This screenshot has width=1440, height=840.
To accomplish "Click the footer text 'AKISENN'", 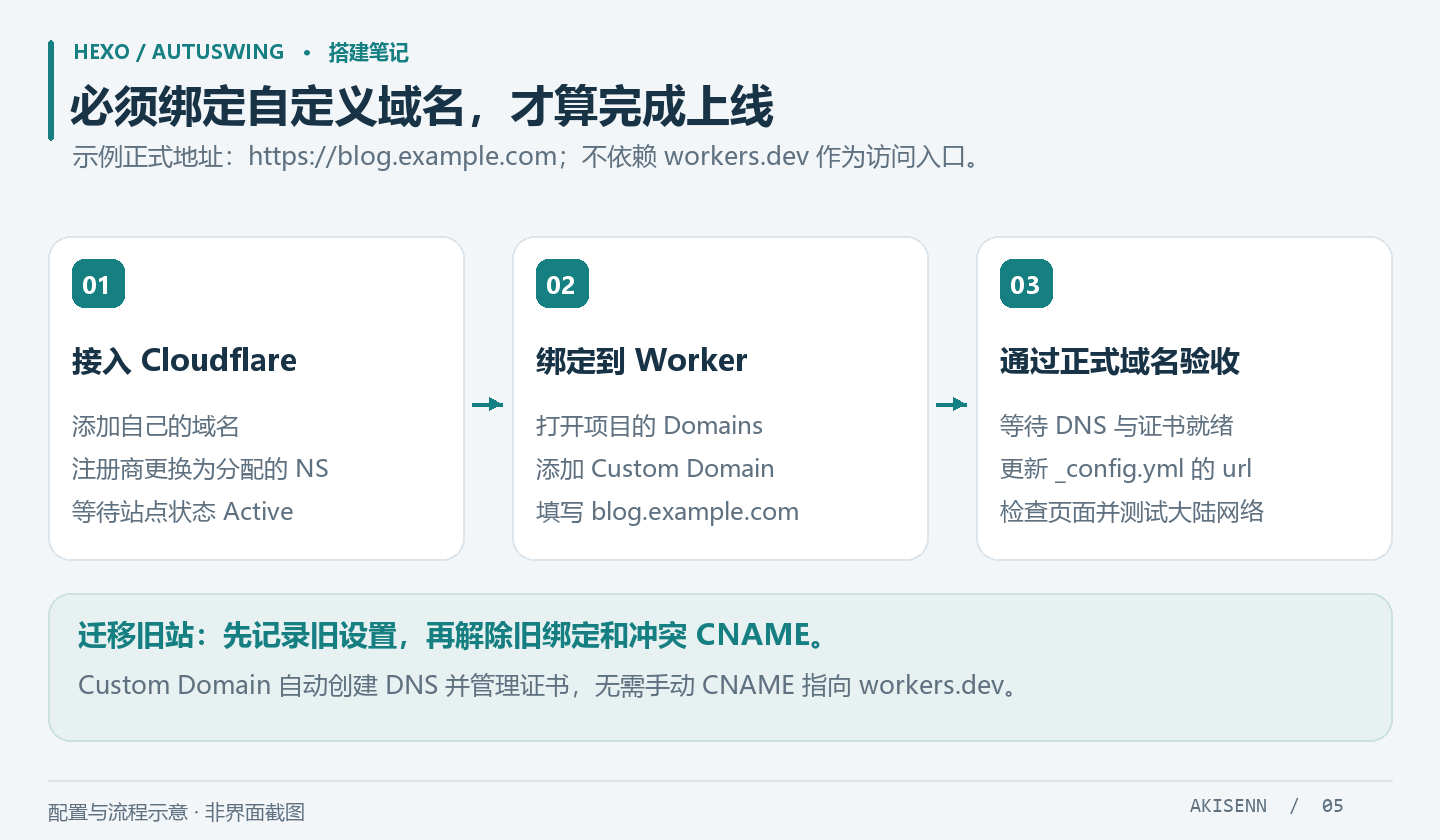I will coord(1229,806).
